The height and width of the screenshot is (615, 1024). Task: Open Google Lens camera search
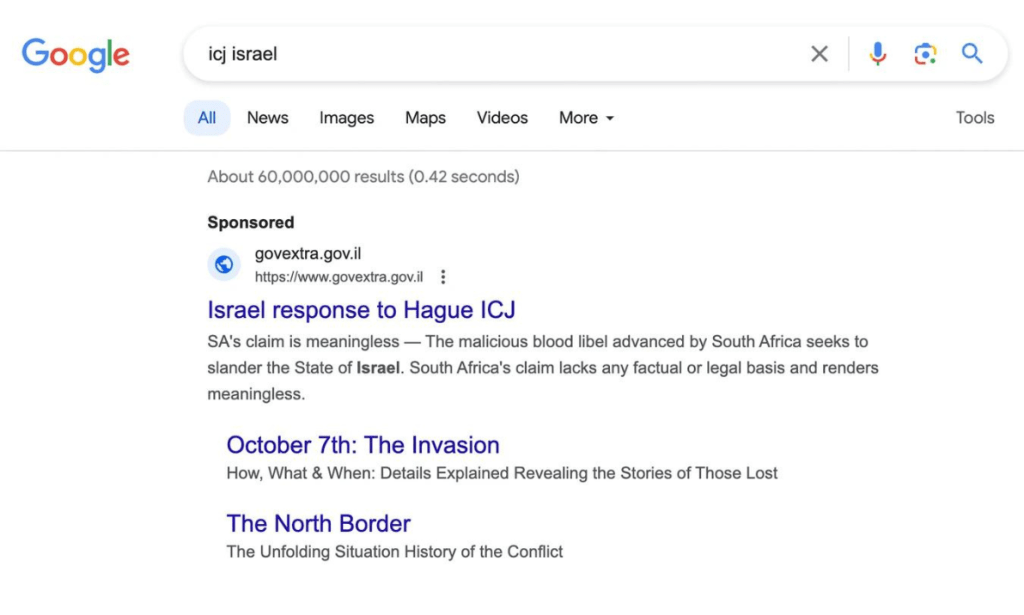[x=925, y=54]
